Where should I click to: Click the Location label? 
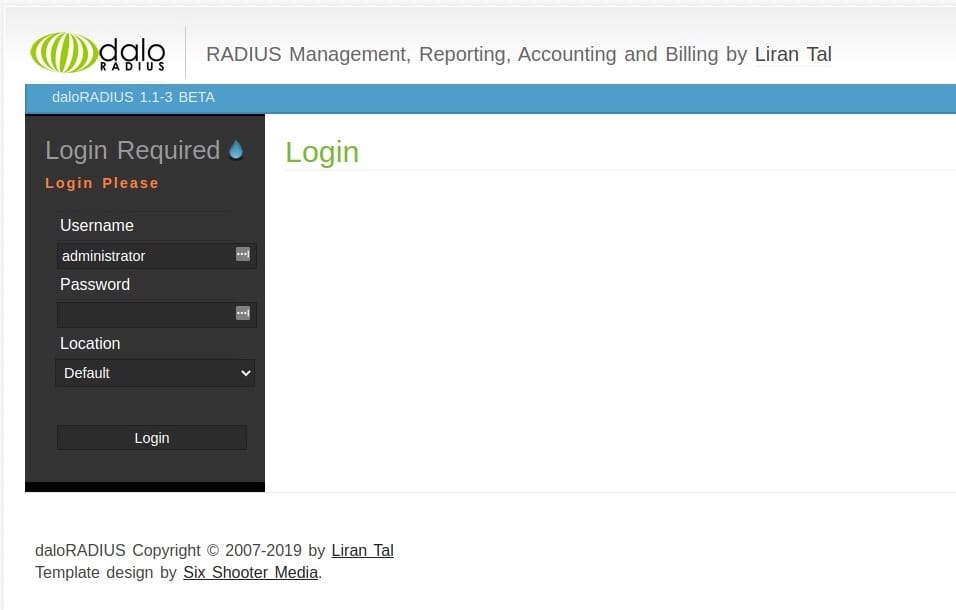[x=90, y=344]
